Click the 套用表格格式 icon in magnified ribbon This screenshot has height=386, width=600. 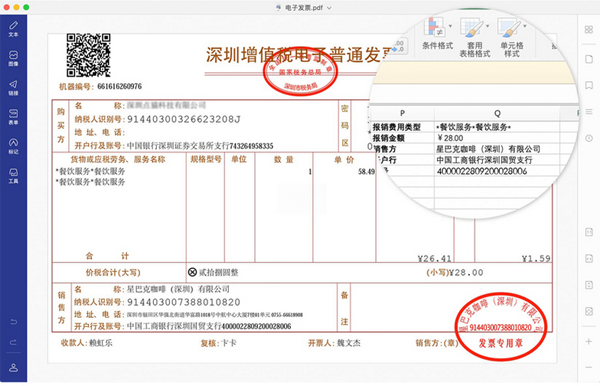(x=471, y=28)
